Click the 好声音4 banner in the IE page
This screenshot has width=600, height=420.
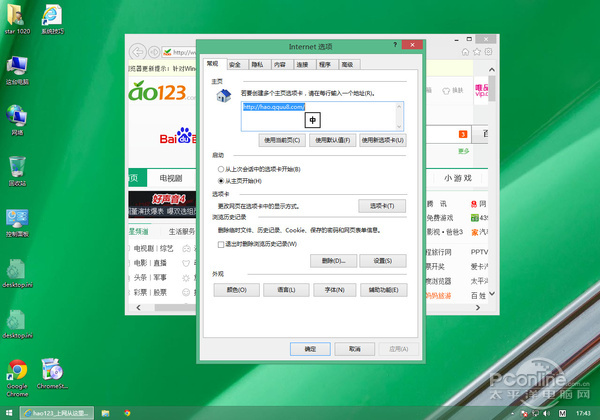tap(162, 205)
